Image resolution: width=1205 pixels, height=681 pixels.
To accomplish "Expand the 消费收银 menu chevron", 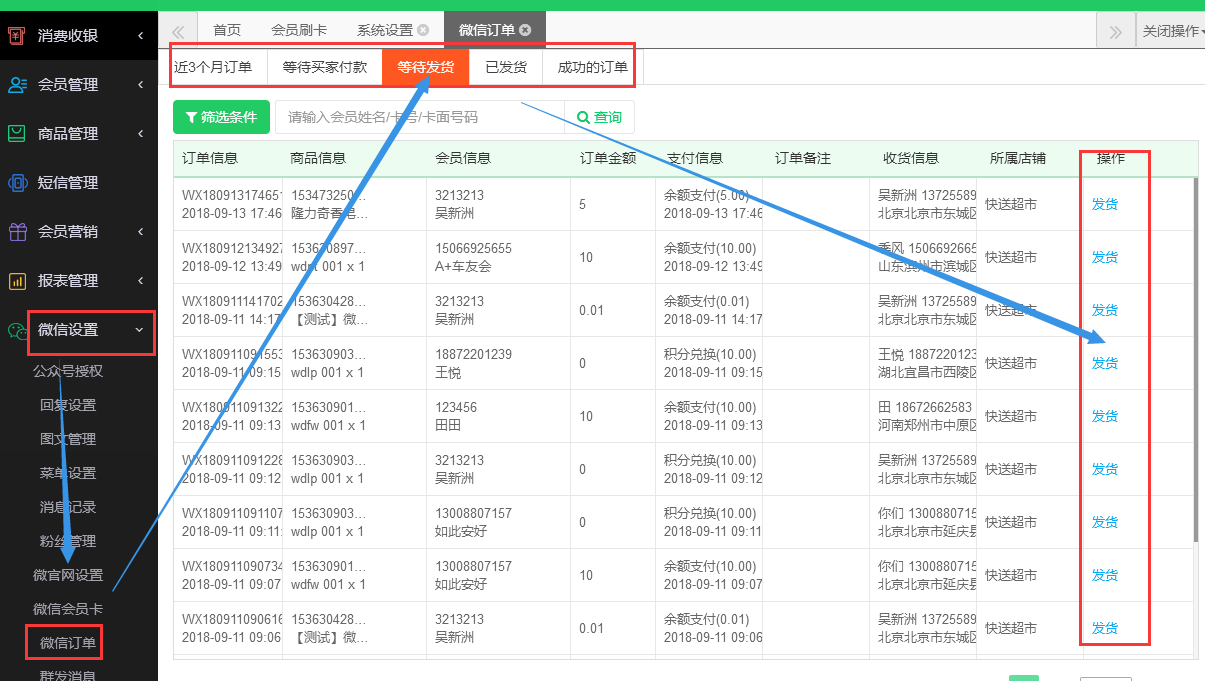I will point(140,36).
